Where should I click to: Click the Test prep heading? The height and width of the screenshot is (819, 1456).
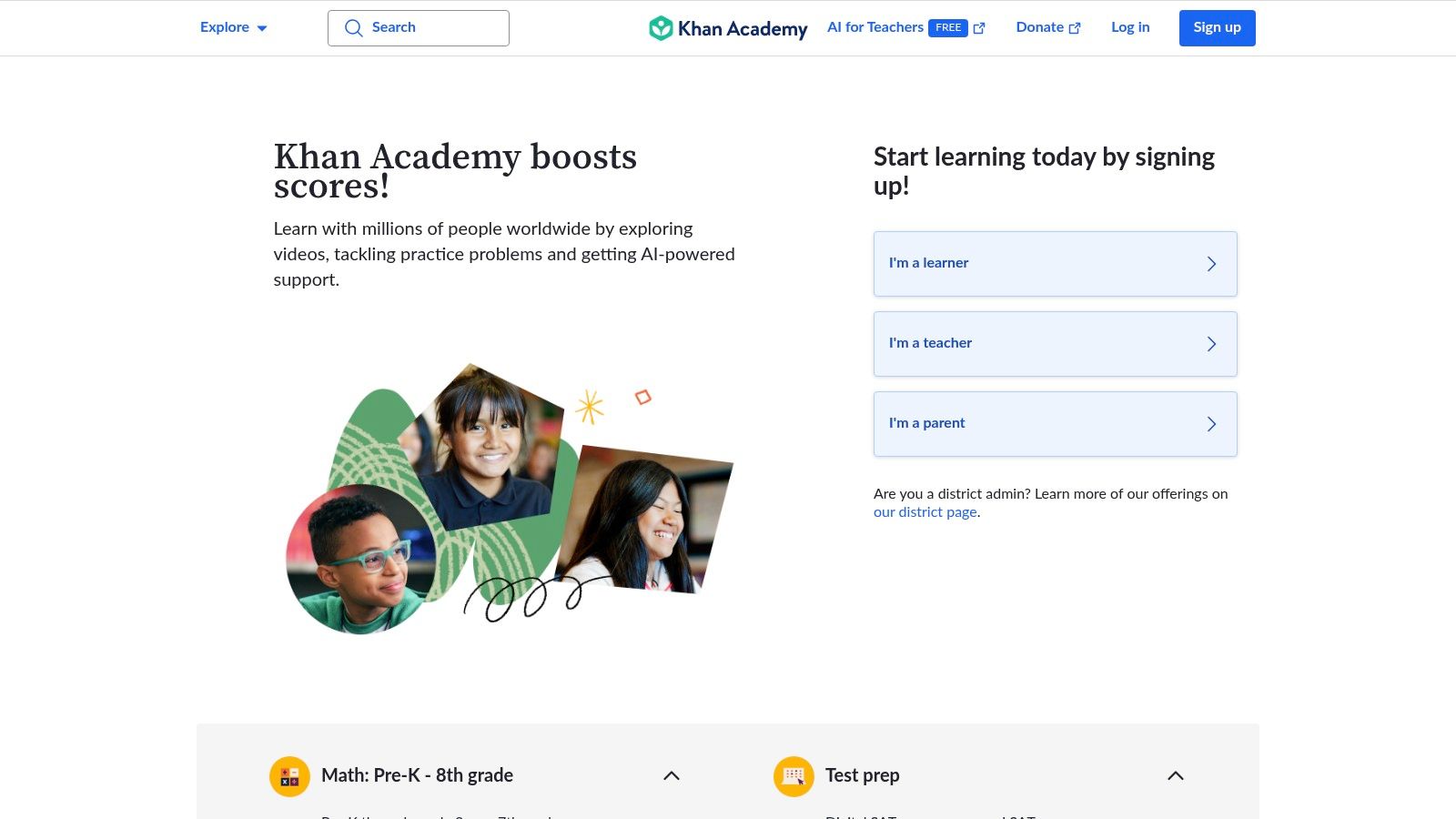862,775
